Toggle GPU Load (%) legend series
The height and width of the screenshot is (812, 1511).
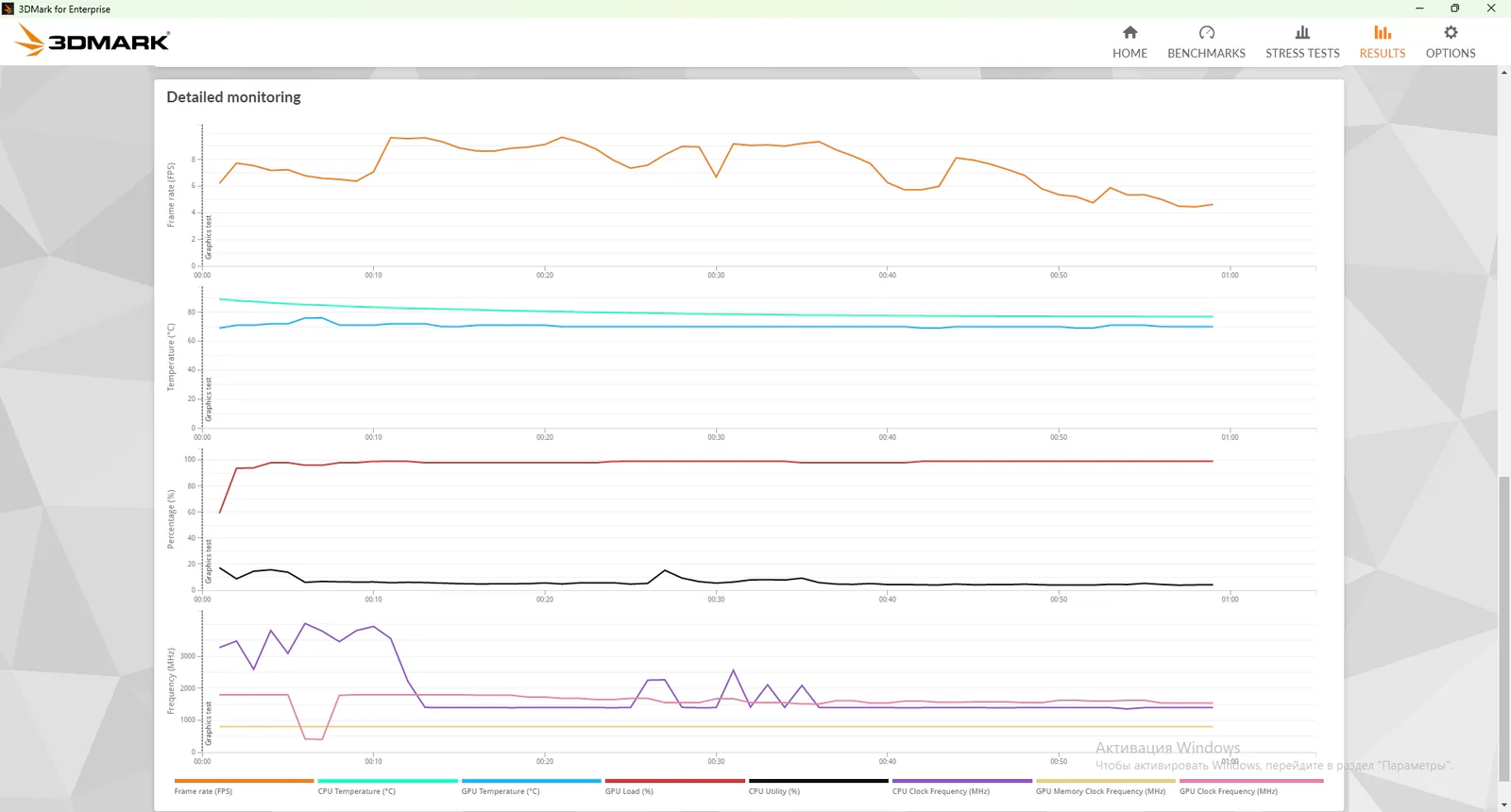coord(629,791)
